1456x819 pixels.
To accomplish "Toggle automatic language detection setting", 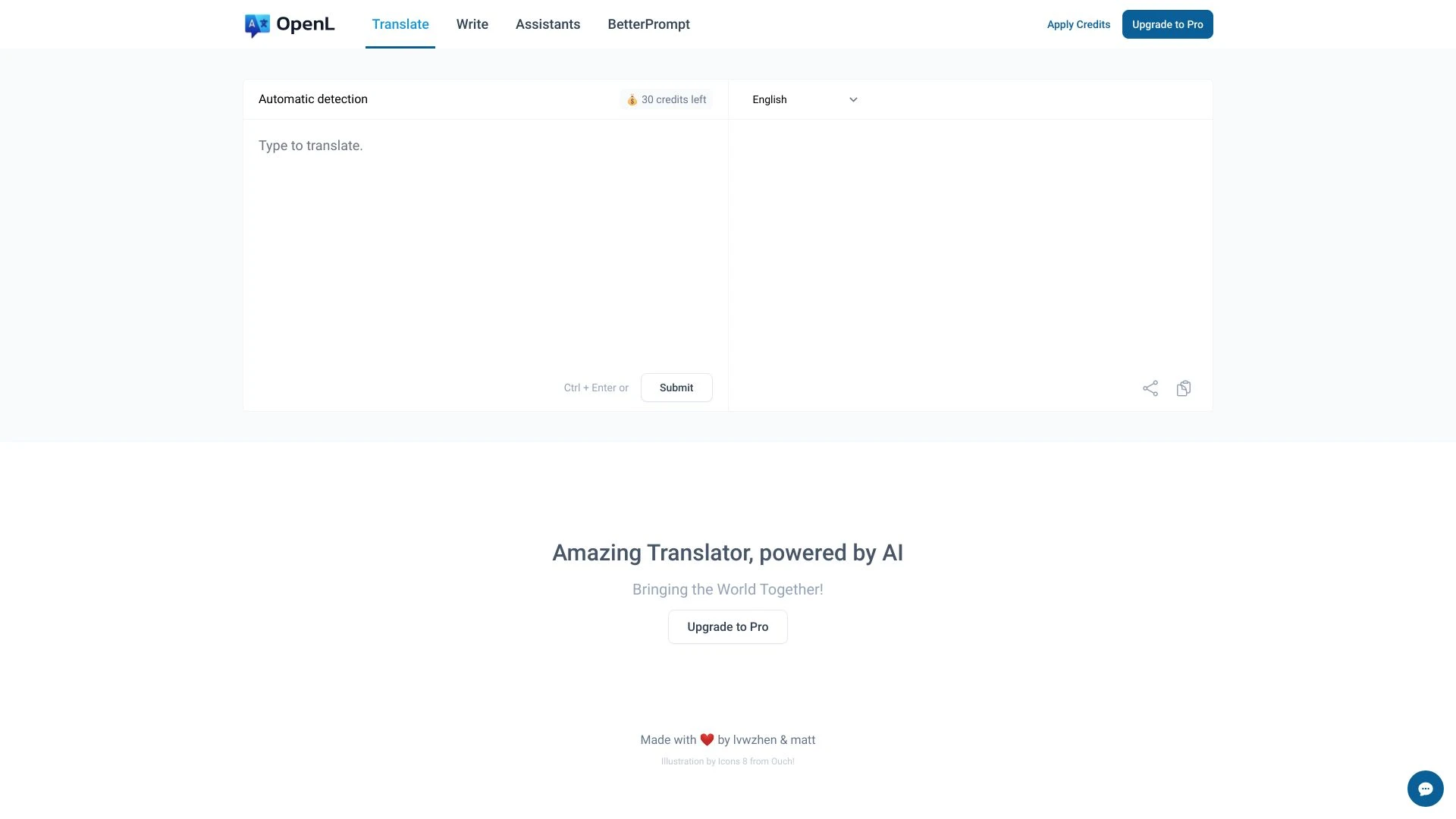I will [x=313, y=99].
